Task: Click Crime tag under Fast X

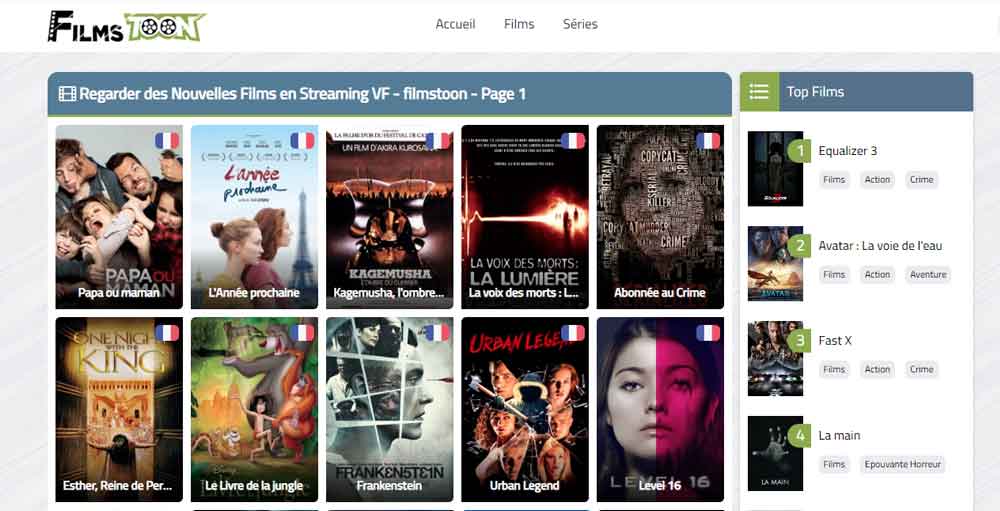Action: 922,369
